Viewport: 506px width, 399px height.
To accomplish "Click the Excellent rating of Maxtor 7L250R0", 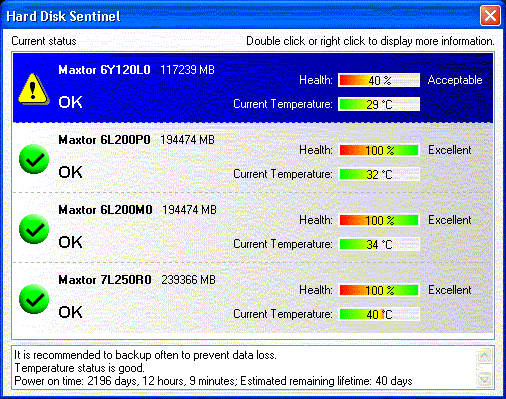I will click(x=450, y=290).
